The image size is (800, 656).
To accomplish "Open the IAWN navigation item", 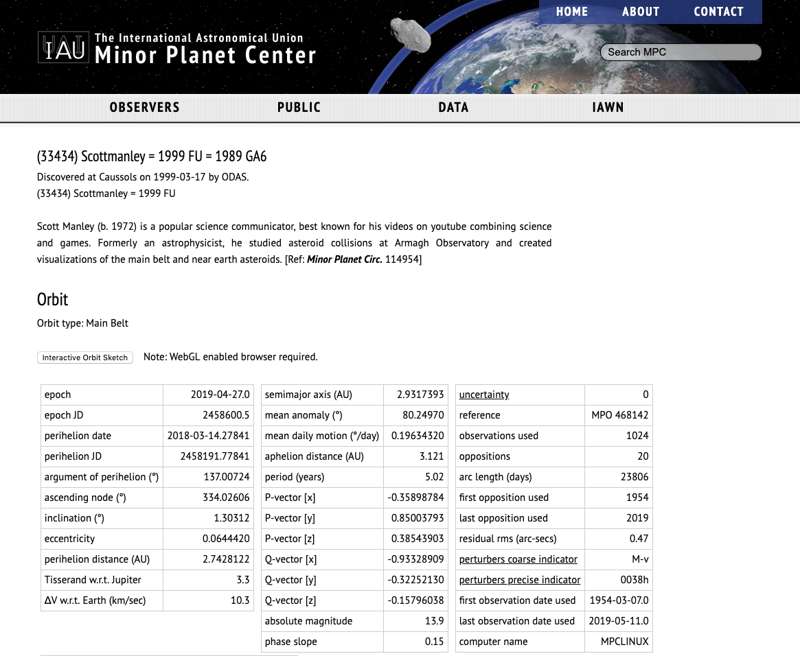I will pos(607,107).
